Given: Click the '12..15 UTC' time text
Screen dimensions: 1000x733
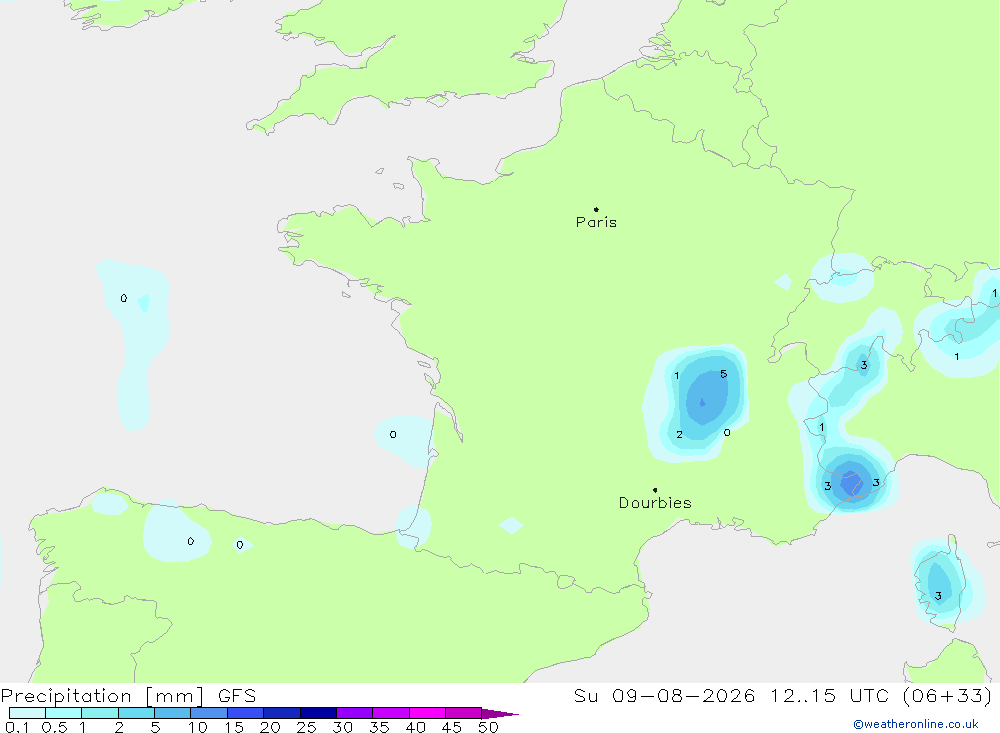Looking at the screenshot, I should tap(829, 695).
